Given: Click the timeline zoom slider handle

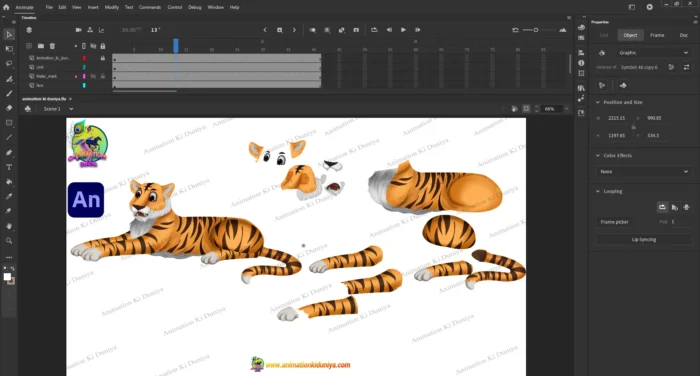Looking at the screenshot, I should click(536, 30).
